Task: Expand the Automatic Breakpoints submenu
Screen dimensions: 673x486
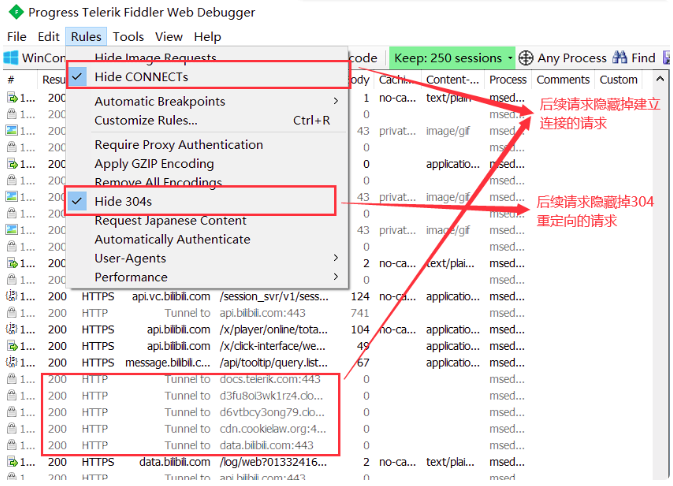Action: 208,101
